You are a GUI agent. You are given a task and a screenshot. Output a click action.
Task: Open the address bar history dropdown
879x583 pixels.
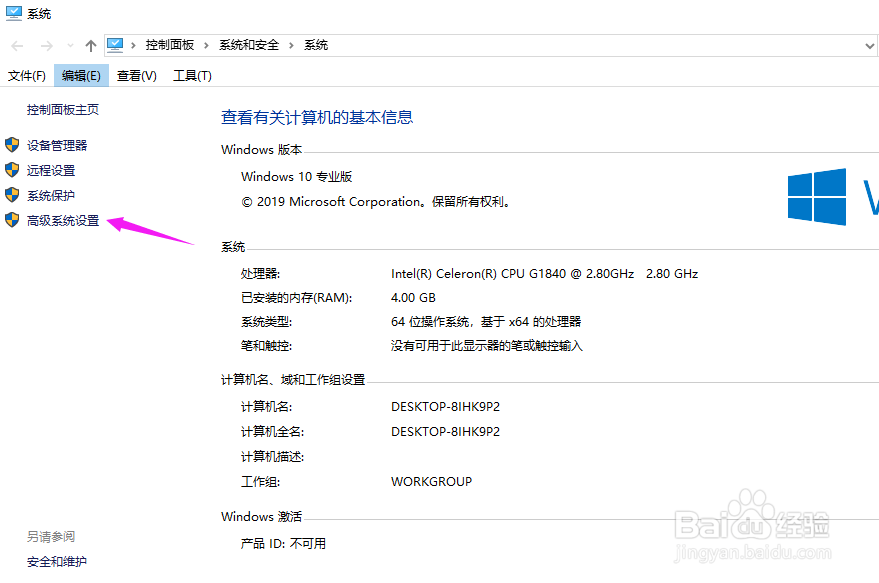tap(869, 46)
